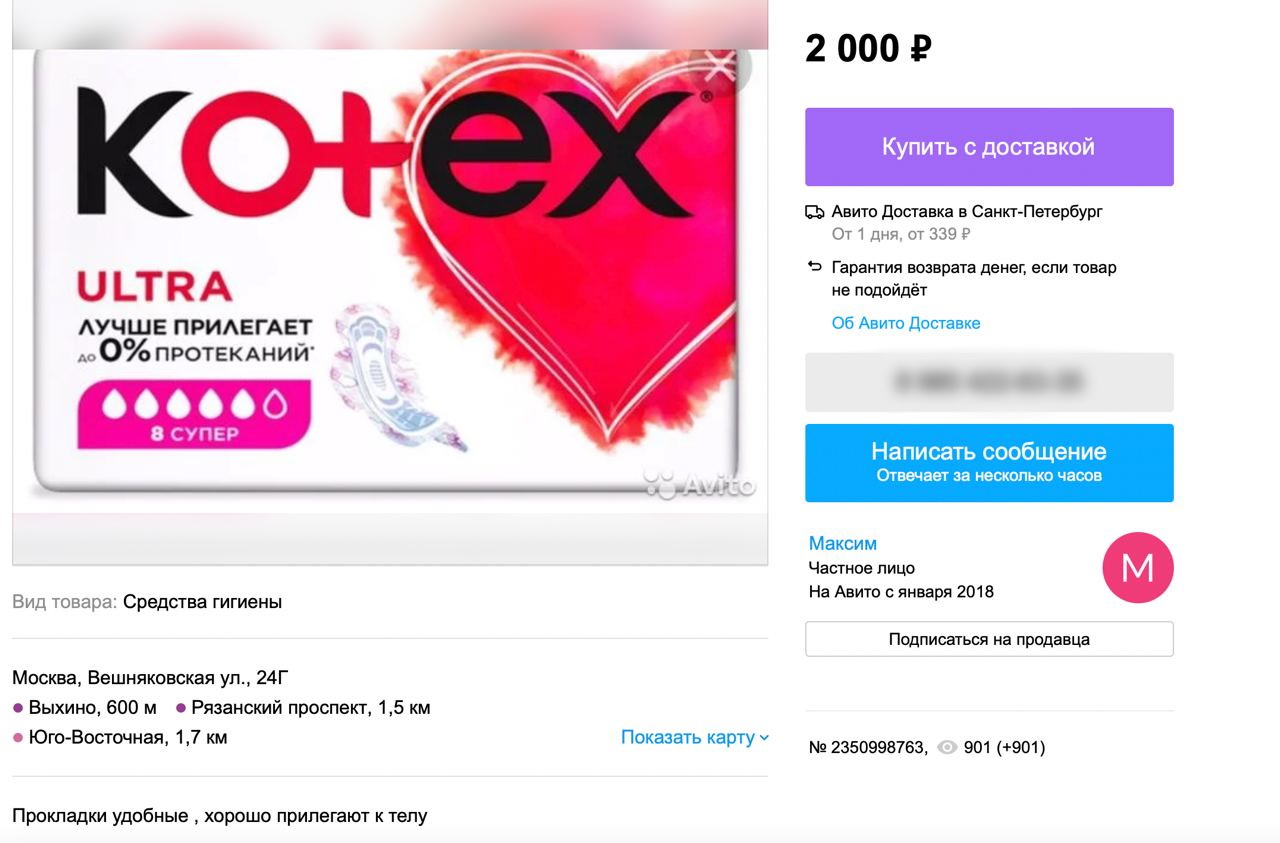1280x843 pixels.
Task: Click Купить с доставкой button
Action: [989, 147]
